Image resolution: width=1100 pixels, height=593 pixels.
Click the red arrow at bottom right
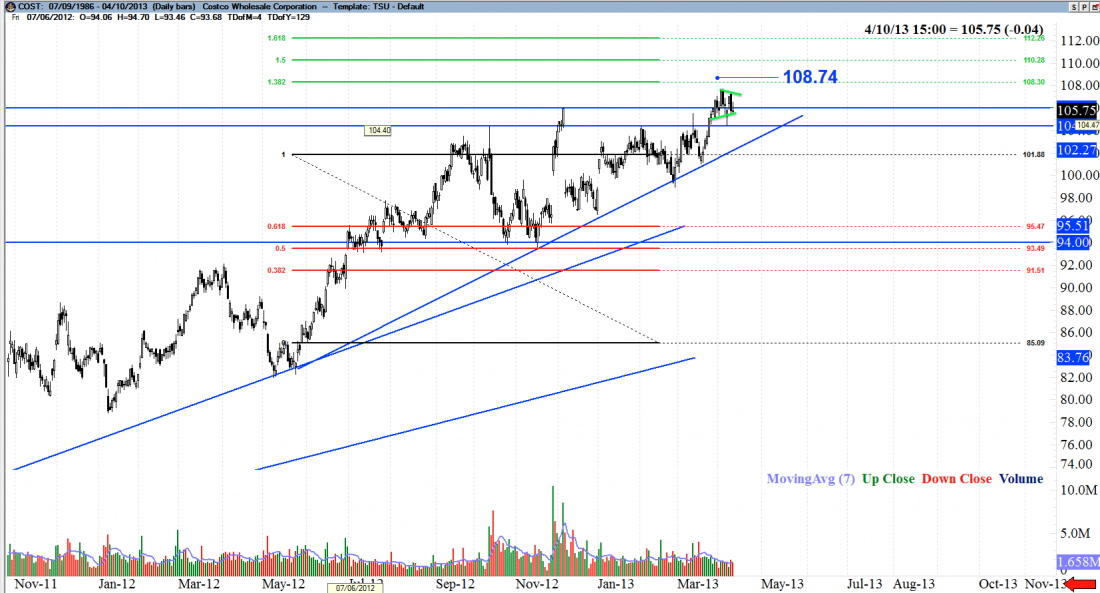1081,584
